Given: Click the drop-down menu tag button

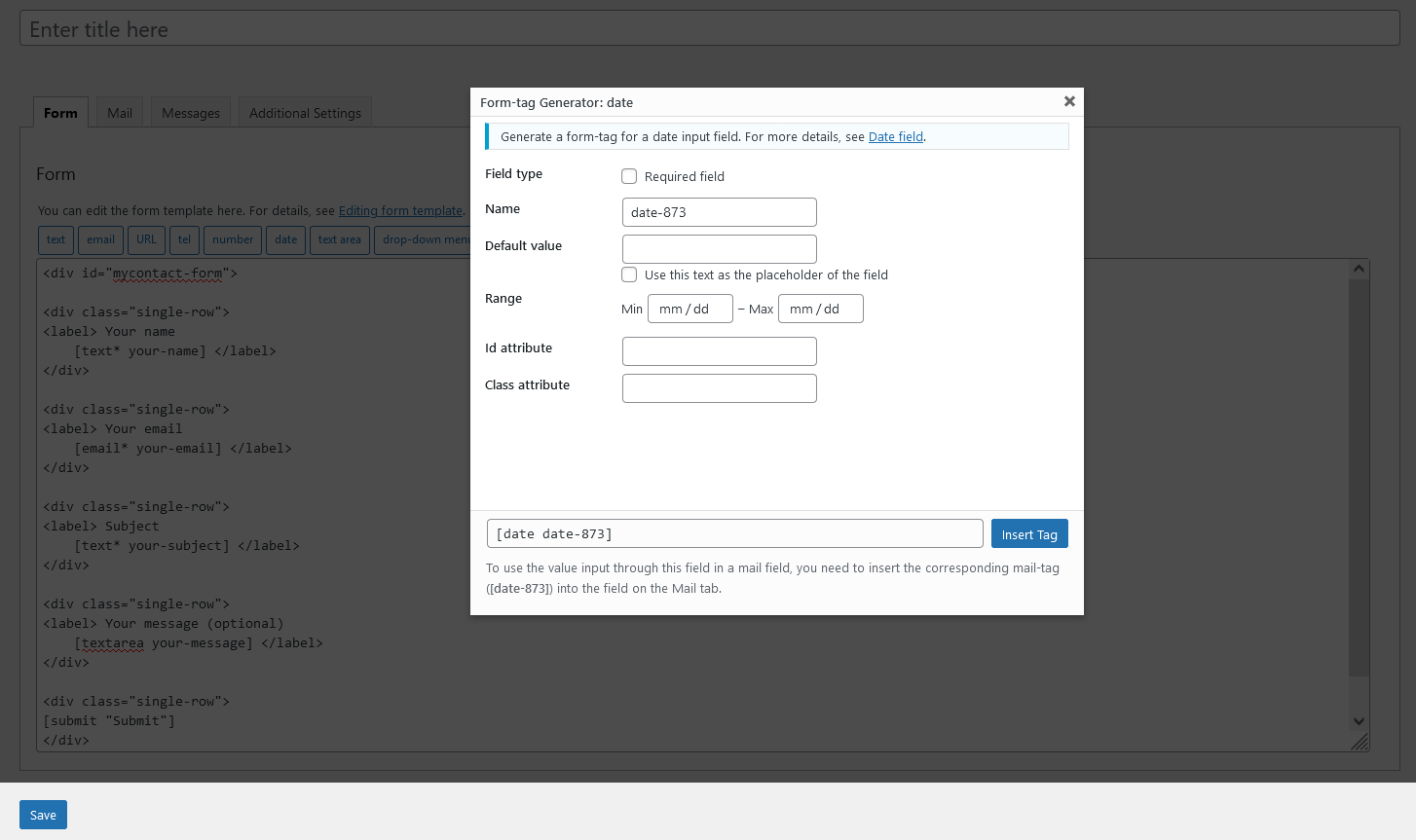Looking at the screenshot, I should click(423, 239).
